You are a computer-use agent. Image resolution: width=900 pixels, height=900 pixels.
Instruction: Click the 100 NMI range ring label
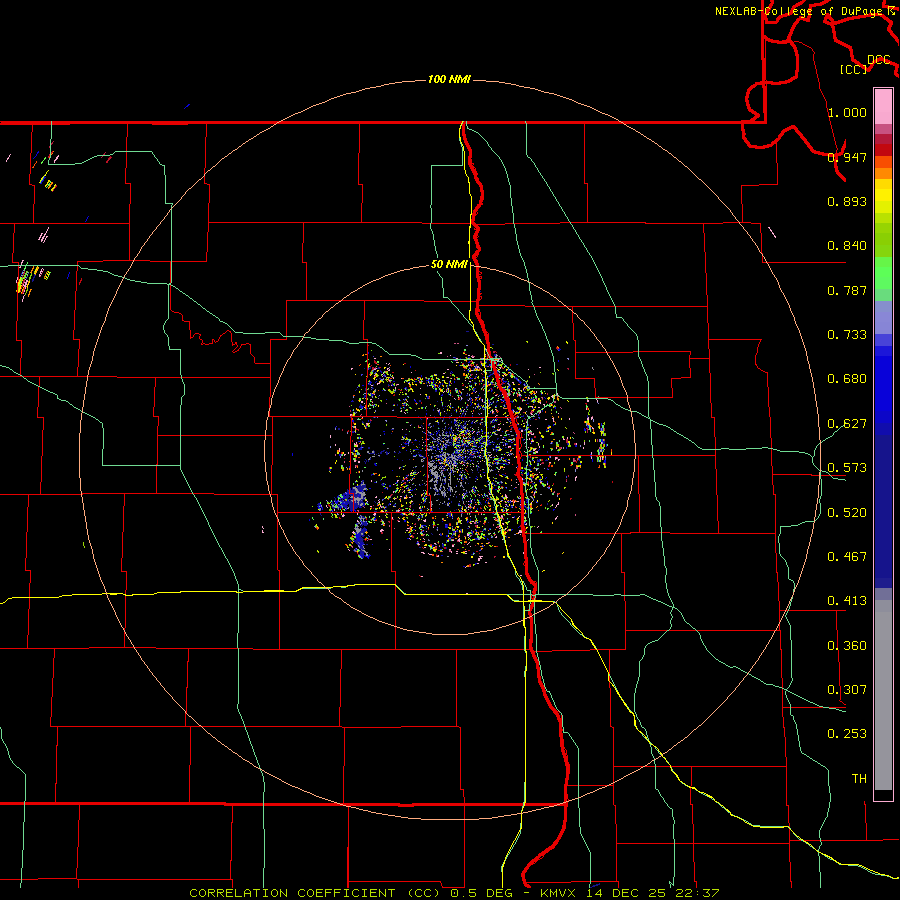[449, 79]
